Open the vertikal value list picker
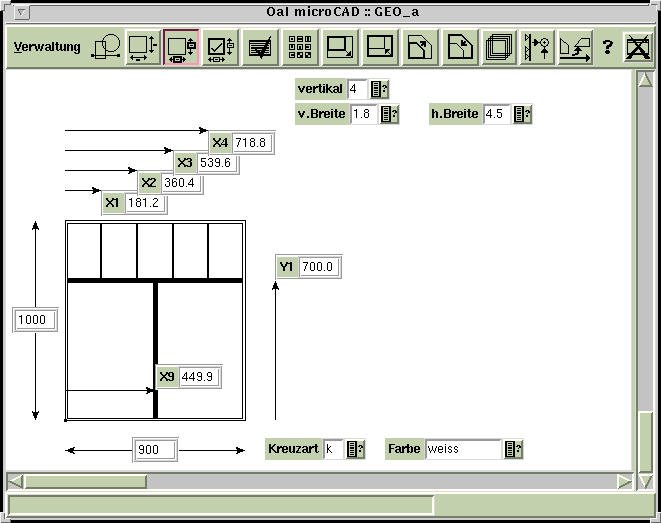The image size is (661, 523). [379, 89]
